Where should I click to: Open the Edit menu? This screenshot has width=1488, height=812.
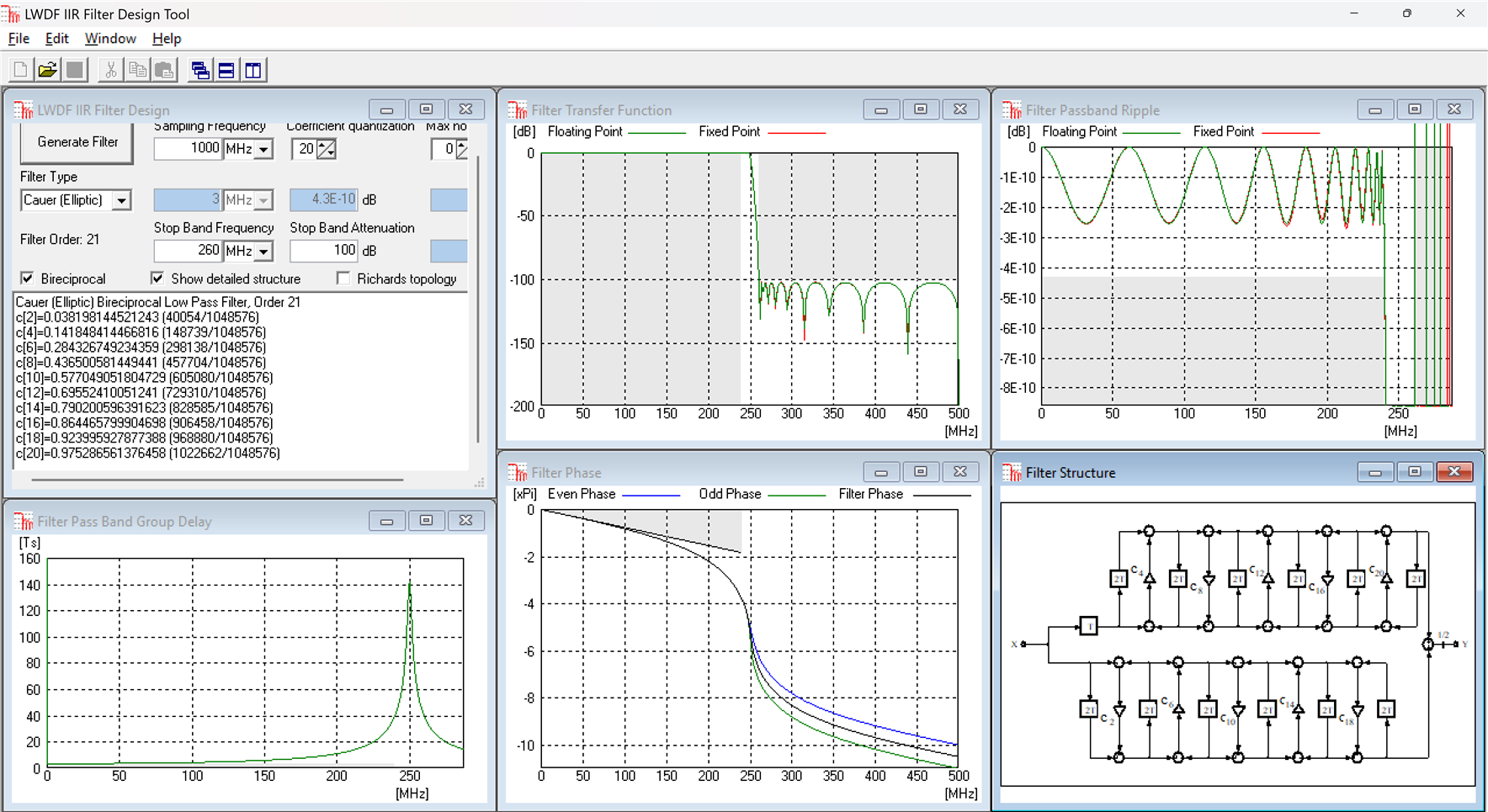(56, 39)
